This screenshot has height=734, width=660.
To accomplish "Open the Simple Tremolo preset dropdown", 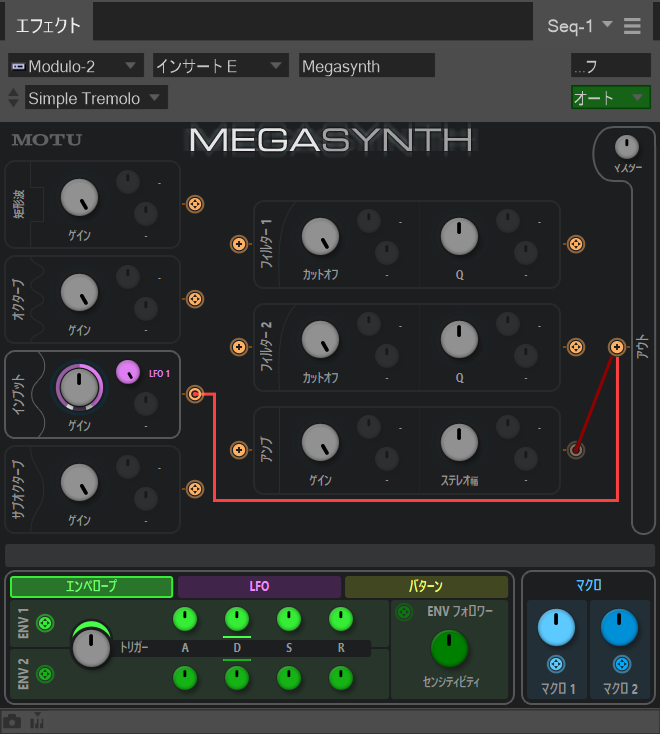I will [x=96, y=98].
